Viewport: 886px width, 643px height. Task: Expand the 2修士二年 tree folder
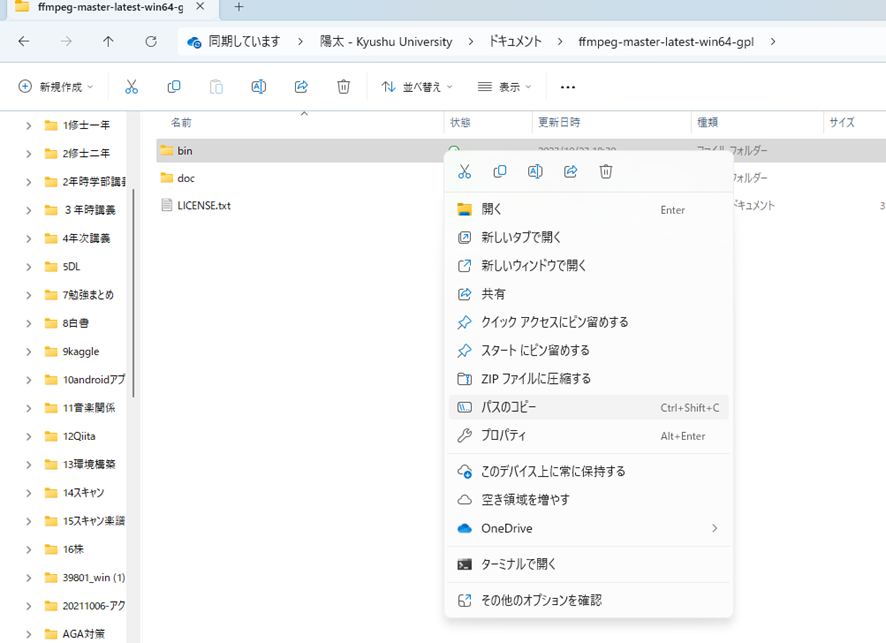pyautogui.click(x=28, y=154)
